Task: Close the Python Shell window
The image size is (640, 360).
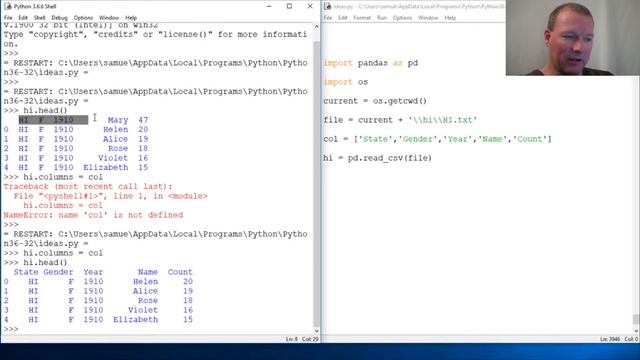Action: click(x=310, y=6)
